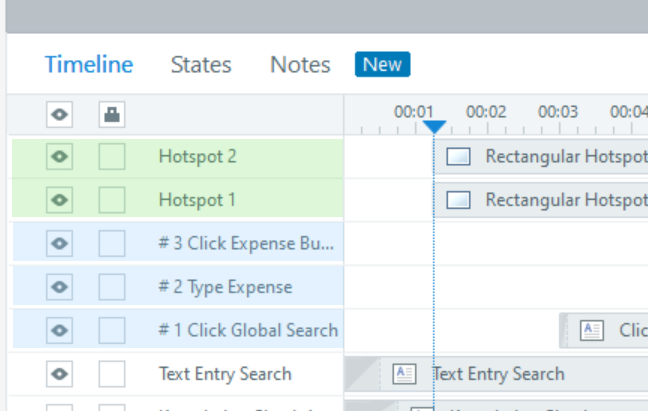Toggle visibility of # 3 Click Expense layer

pyautogui.click(x=60, y=244)
